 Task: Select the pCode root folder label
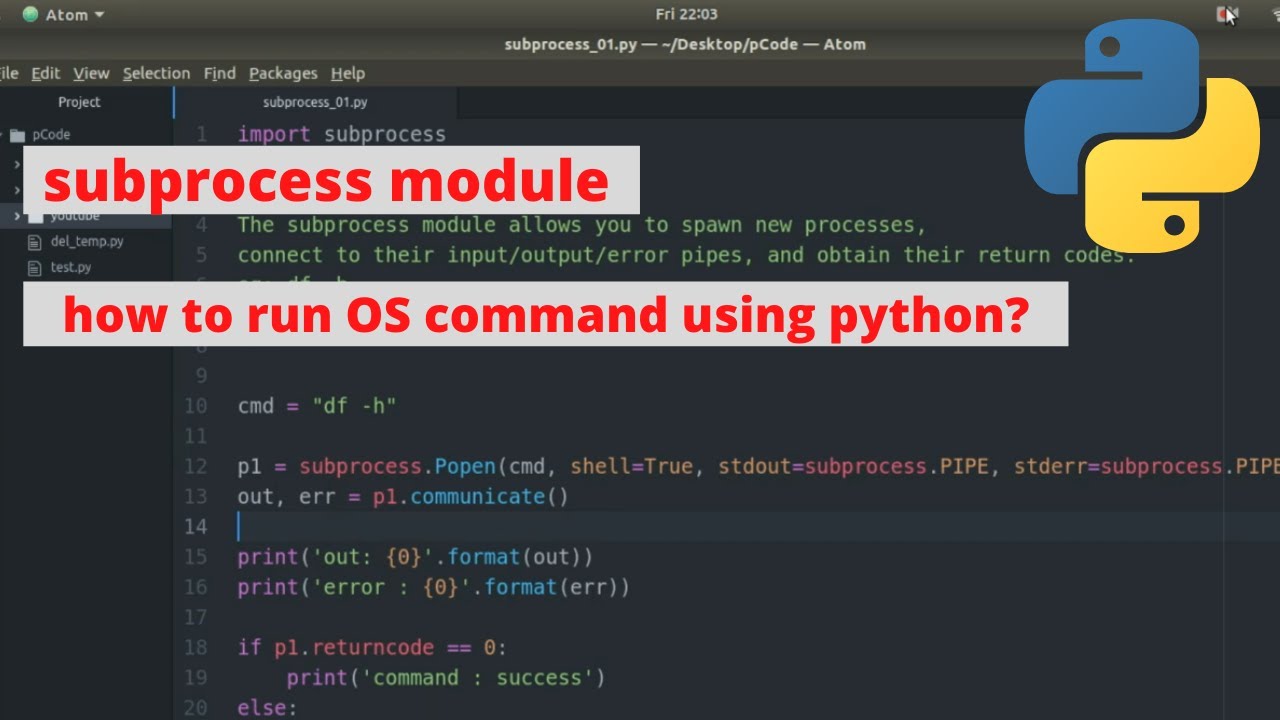pyautogui.click(x=51, y=135)
